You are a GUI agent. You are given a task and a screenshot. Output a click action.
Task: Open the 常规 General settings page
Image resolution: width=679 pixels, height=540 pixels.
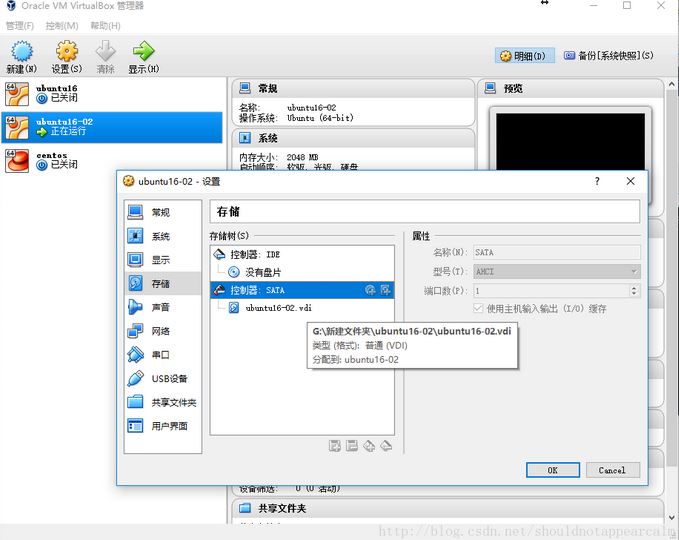[163, 212]
